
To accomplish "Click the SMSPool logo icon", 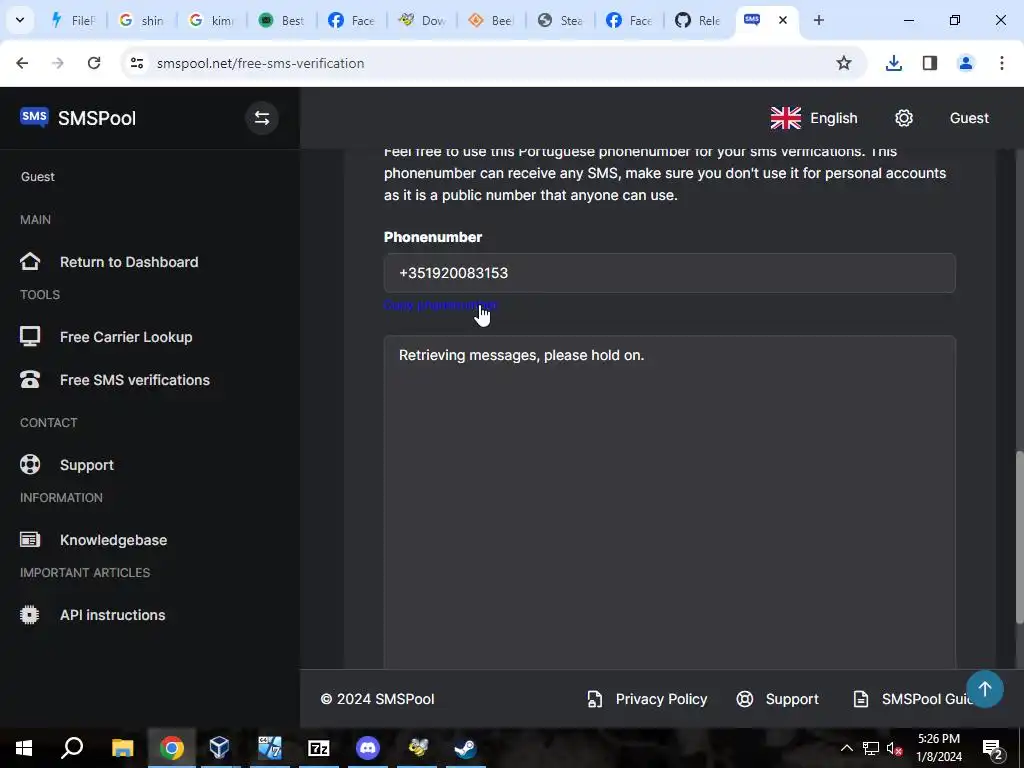I will pos(34,118).
